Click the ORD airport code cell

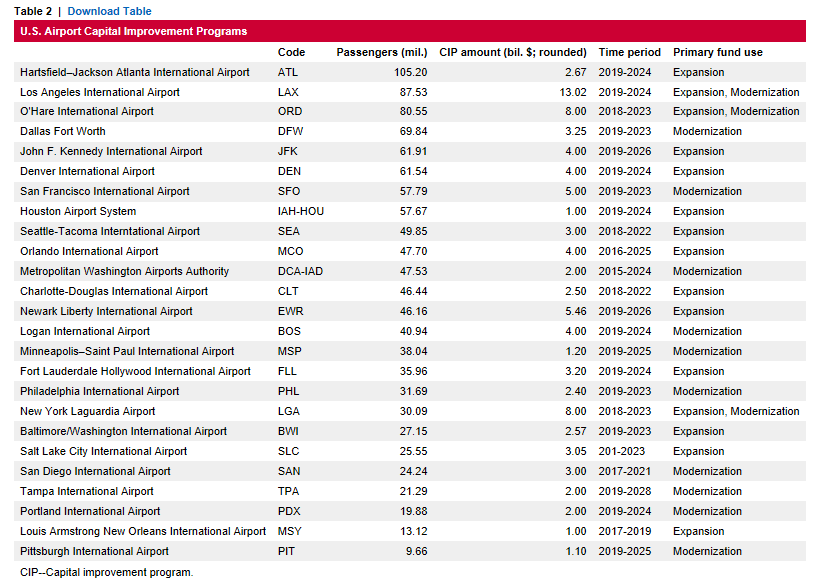(290, 112)
